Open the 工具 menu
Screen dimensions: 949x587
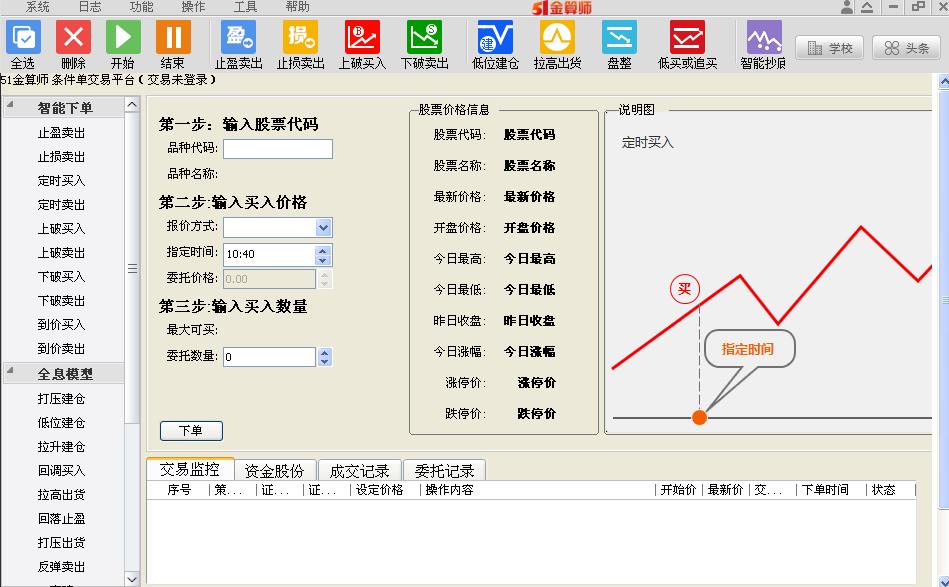245,7
